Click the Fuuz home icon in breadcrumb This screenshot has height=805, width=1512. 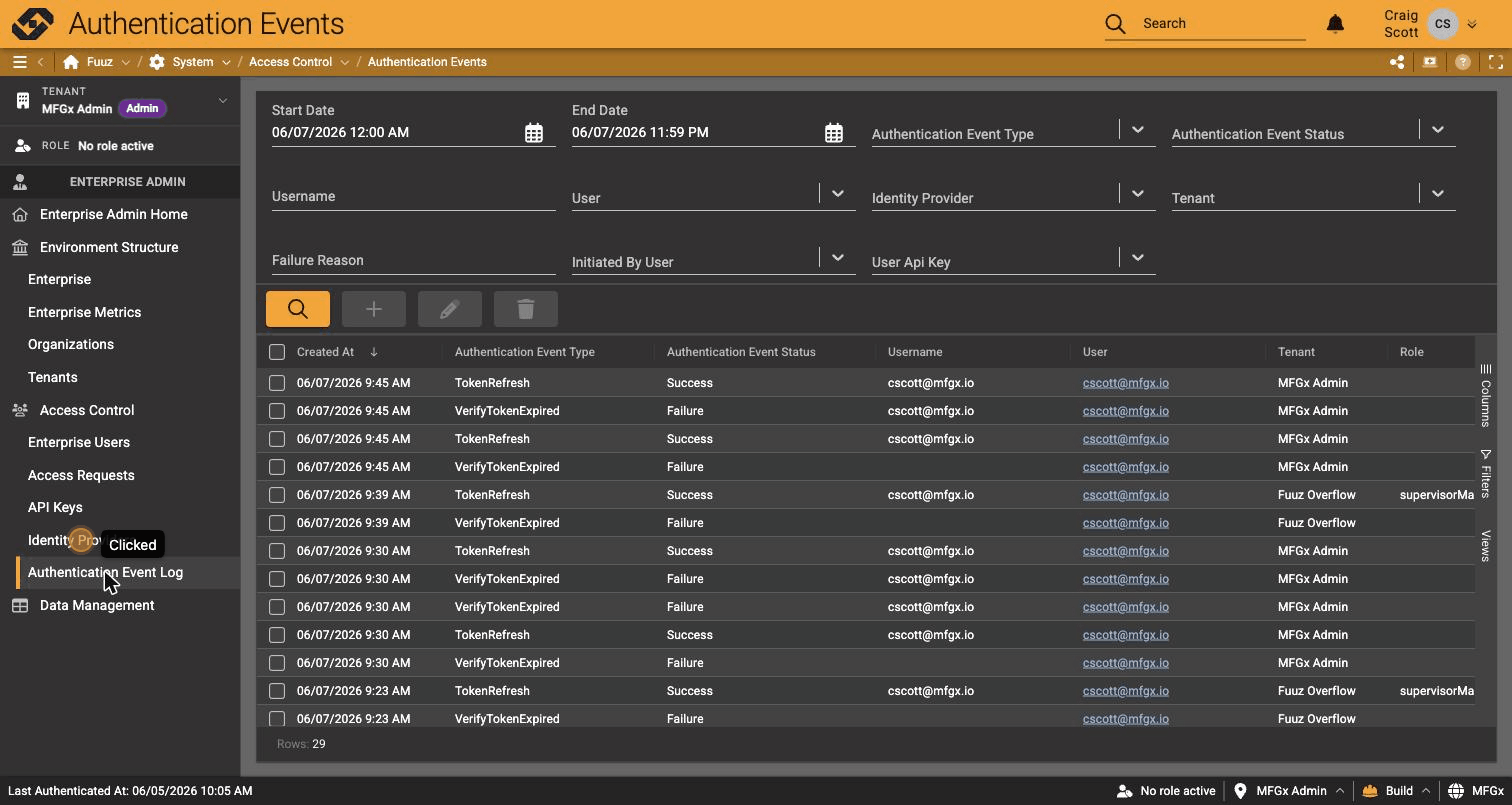(71, 62)
